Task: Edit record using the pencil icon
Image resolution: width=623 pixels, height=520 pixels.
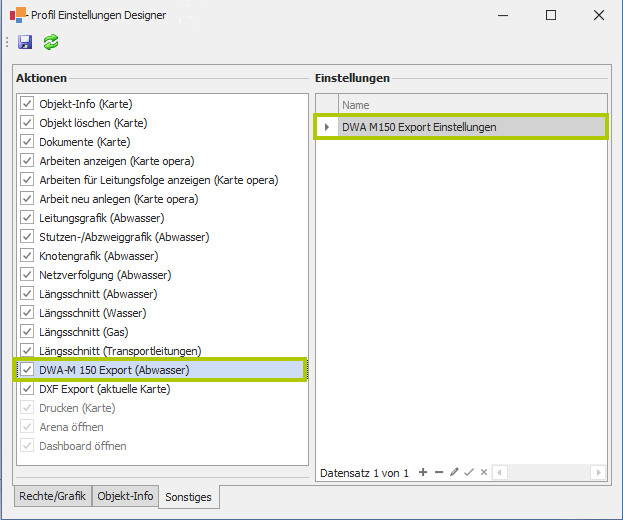Action: 454,472
